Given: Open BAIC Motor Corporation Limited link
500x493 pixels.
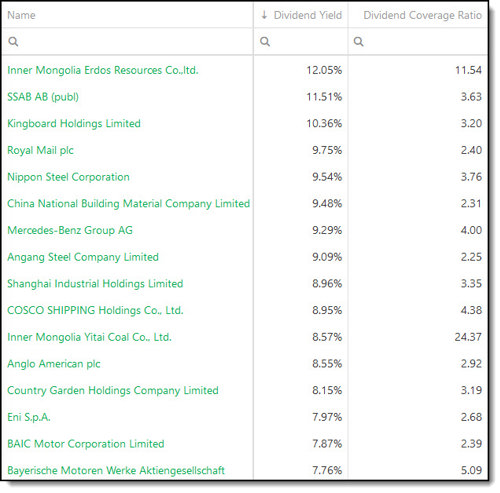Looking at the screenshot, I should tap(86, 444).
